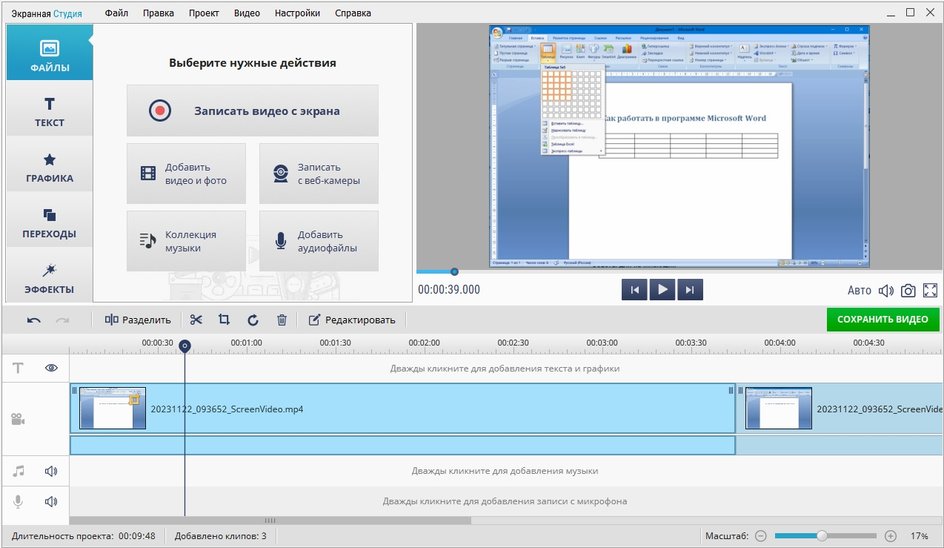This screenshot has width=944, height=548.
Task: Click the film strip add-video icon
Action: (148, 173)
